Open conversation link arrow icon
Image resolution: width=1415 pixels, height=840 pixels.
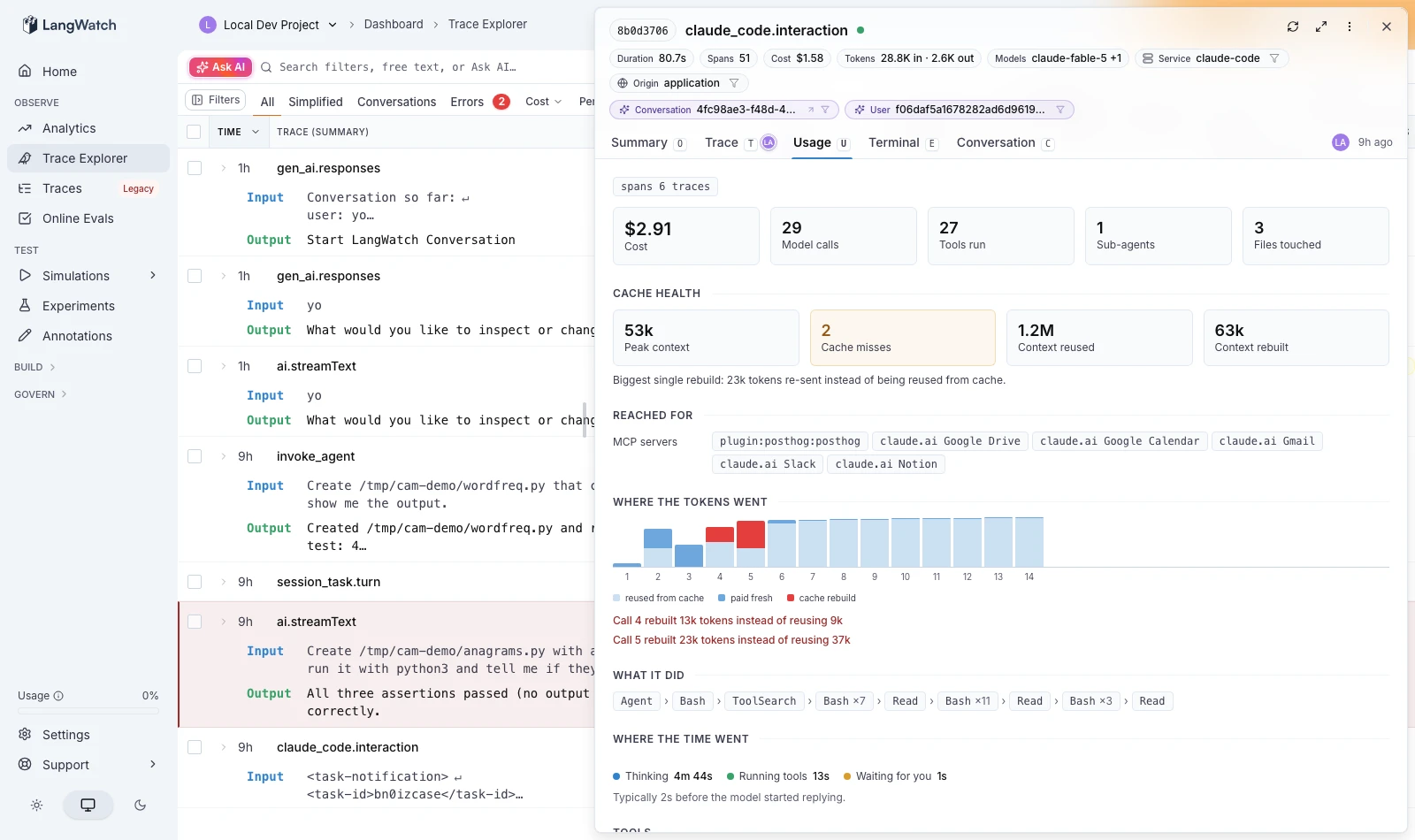click(810, 110)
